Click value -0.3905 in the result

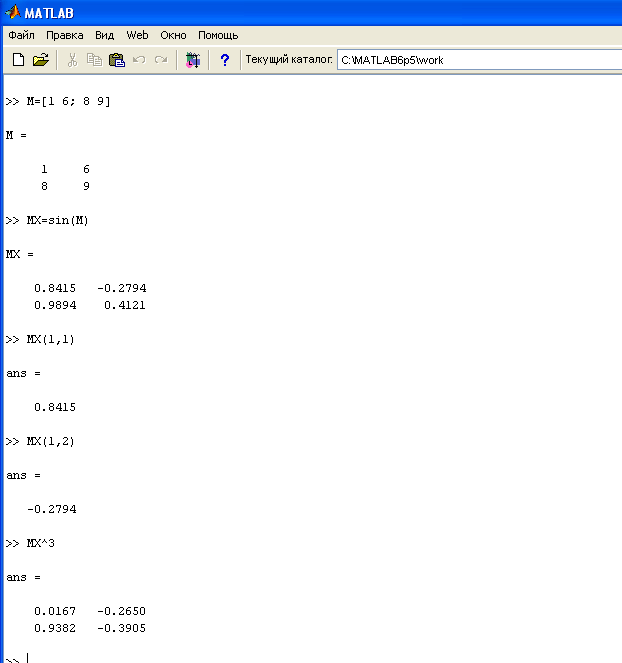(122, 628)
